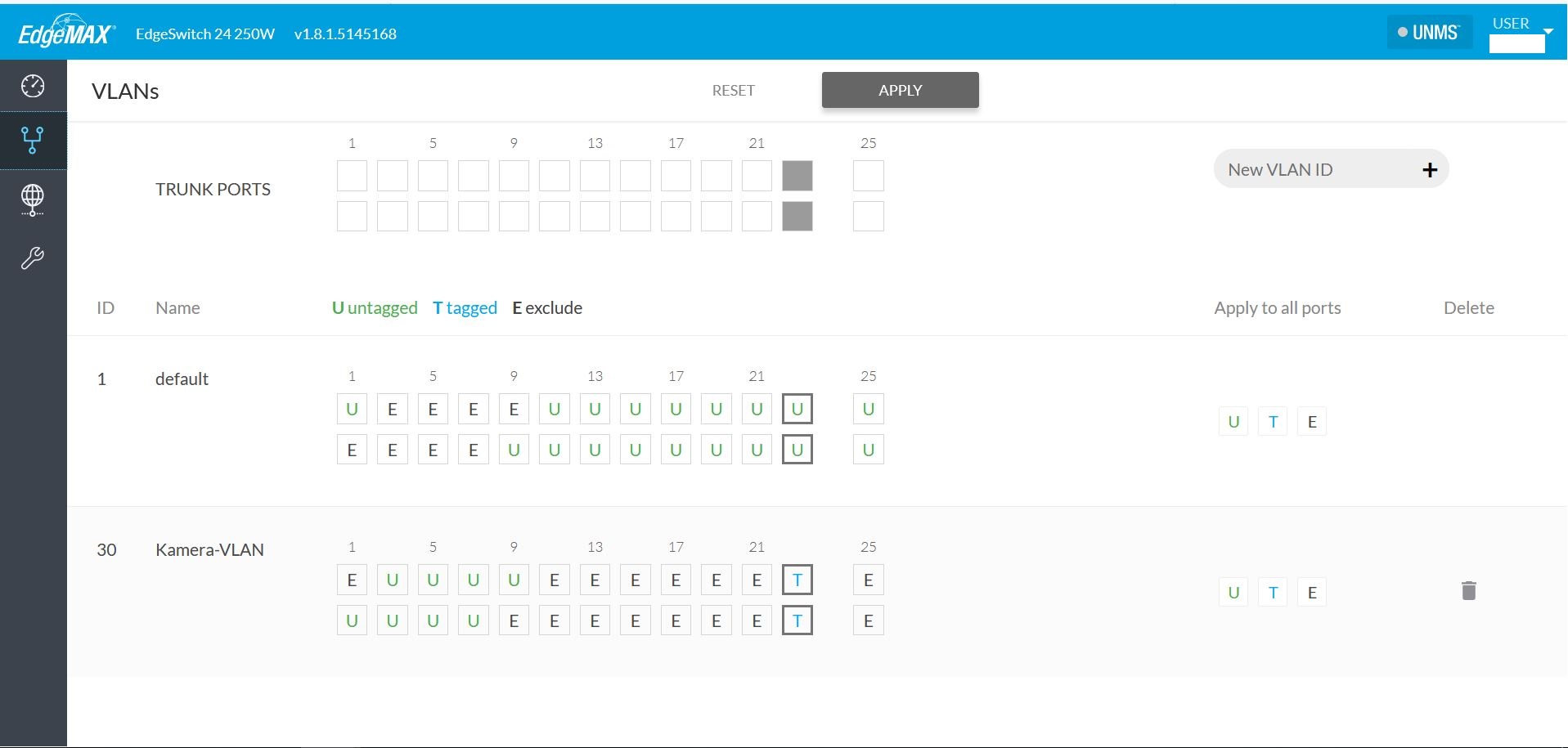Toggle trunk port 1 checkbox in top row
Screen dimensions: 1568x748
(x=352, y=176)
